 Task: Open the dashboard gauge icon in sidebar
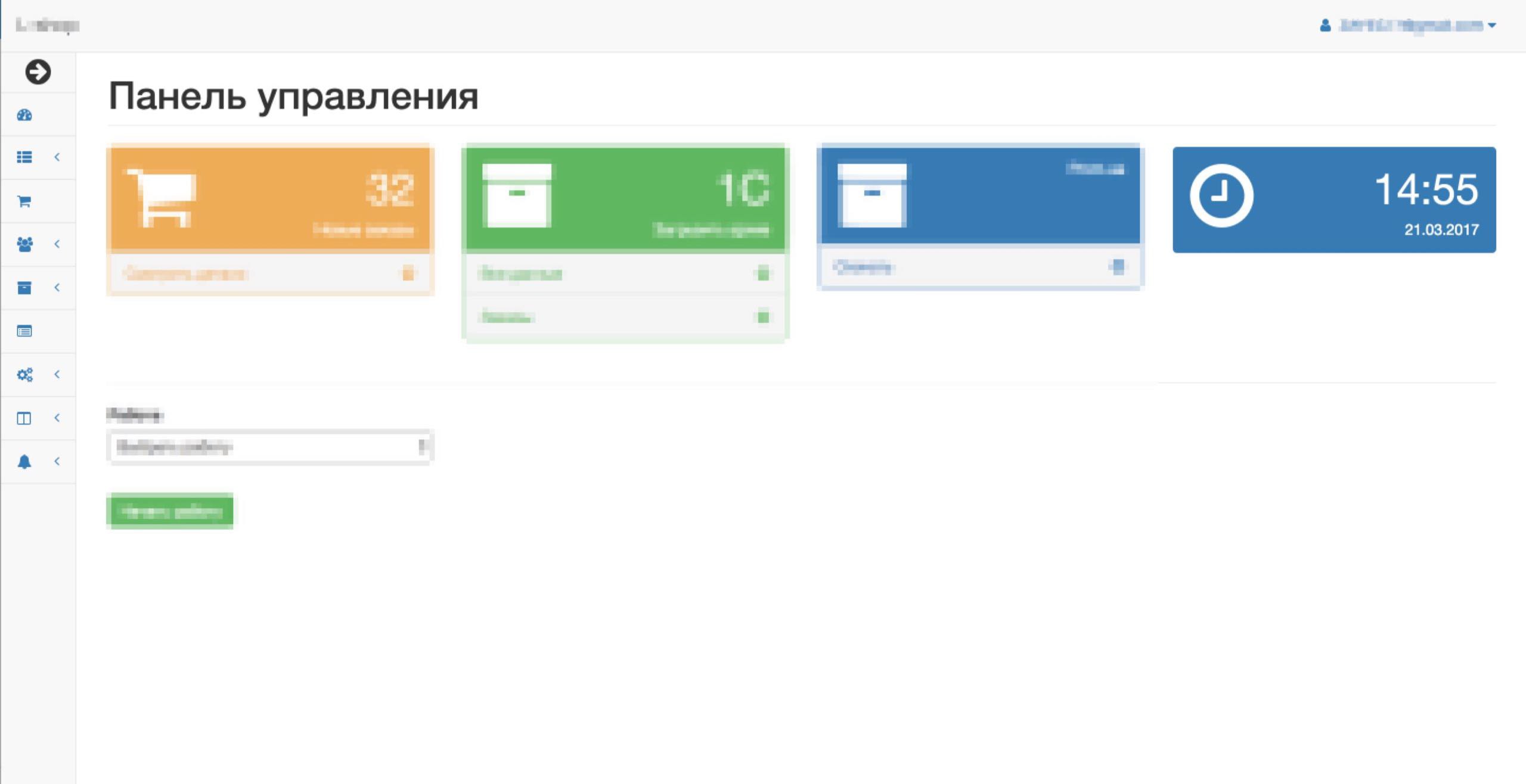pyautogui.click(x=24, y=115)
